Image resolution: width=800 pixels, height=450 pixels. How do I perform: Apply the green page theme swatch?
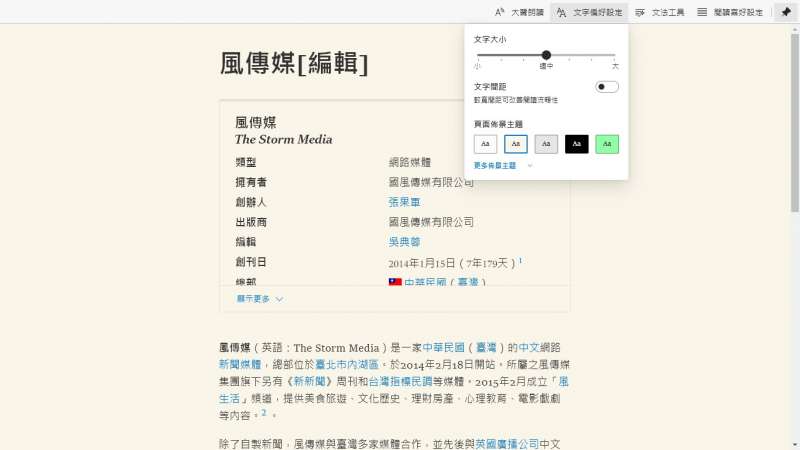(607, 144)
